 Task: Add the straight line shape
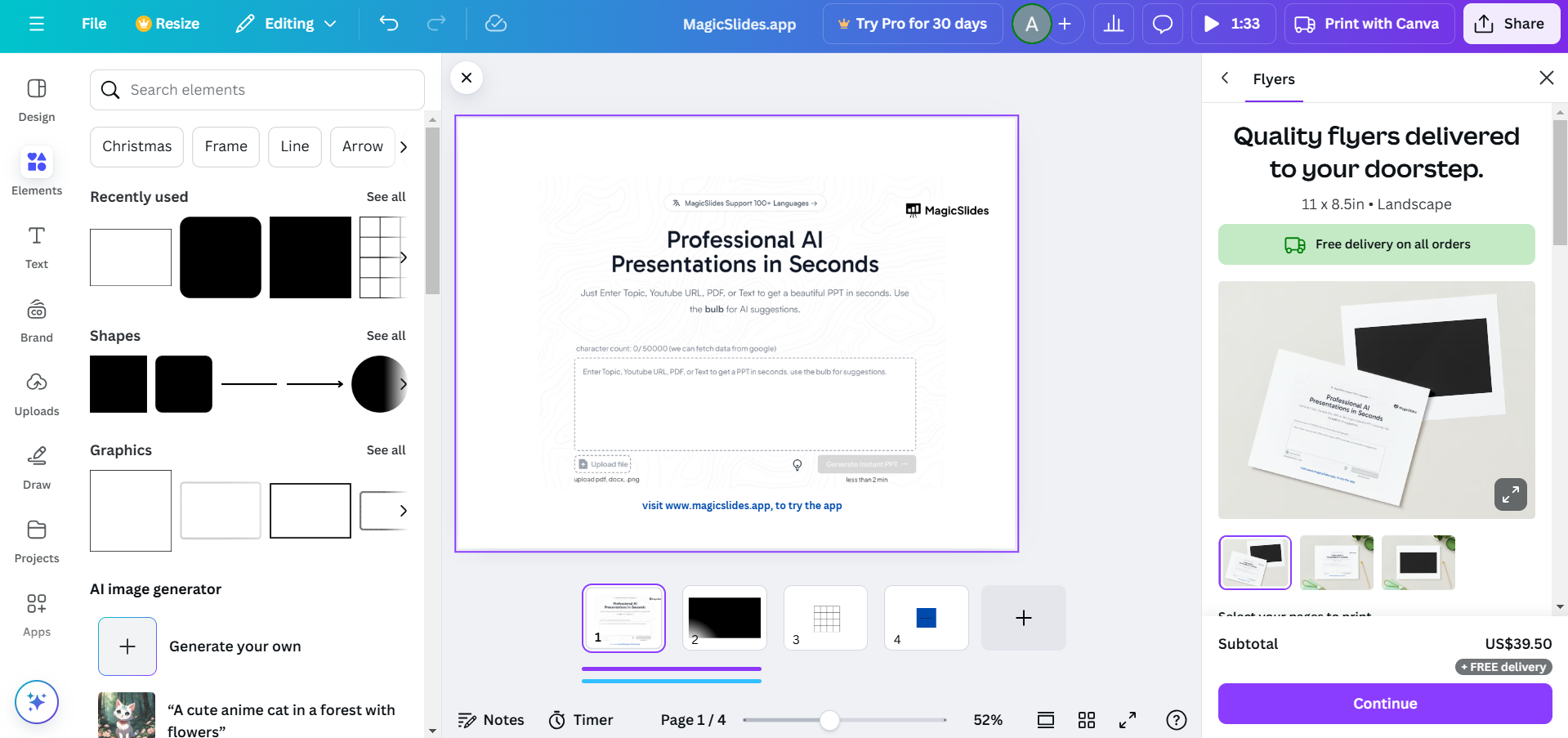coord(249,384)
